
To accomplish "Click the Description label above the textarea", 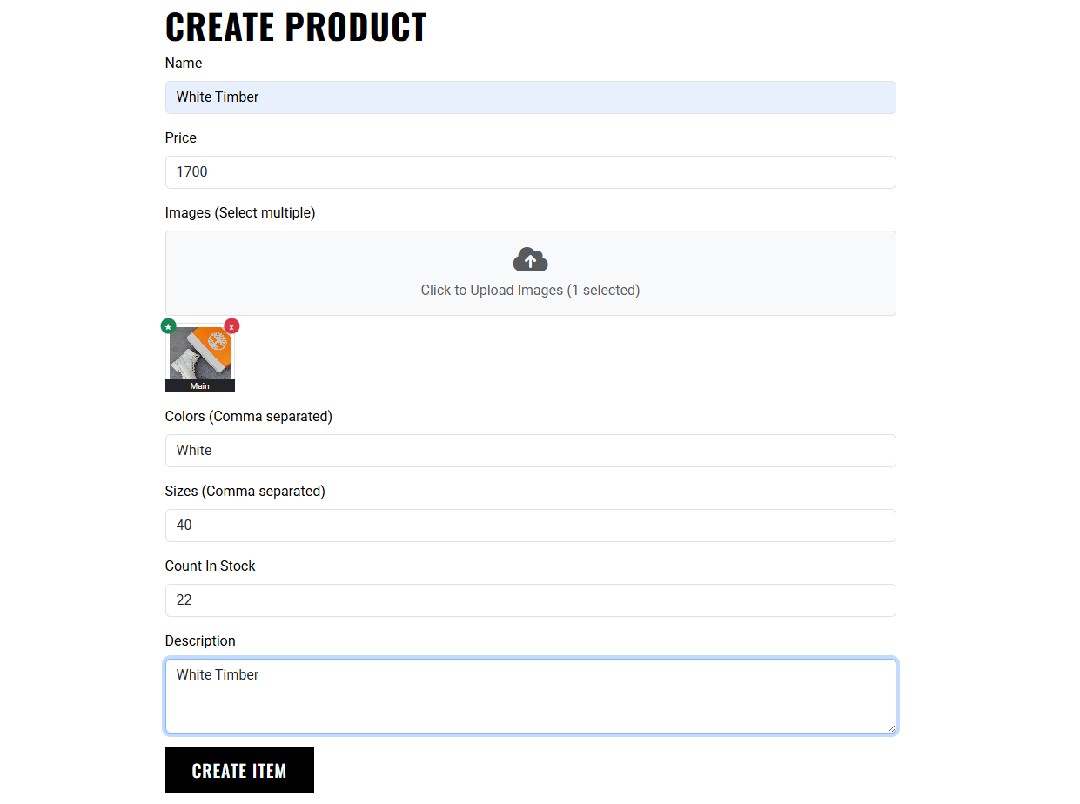I will point(200,640).
